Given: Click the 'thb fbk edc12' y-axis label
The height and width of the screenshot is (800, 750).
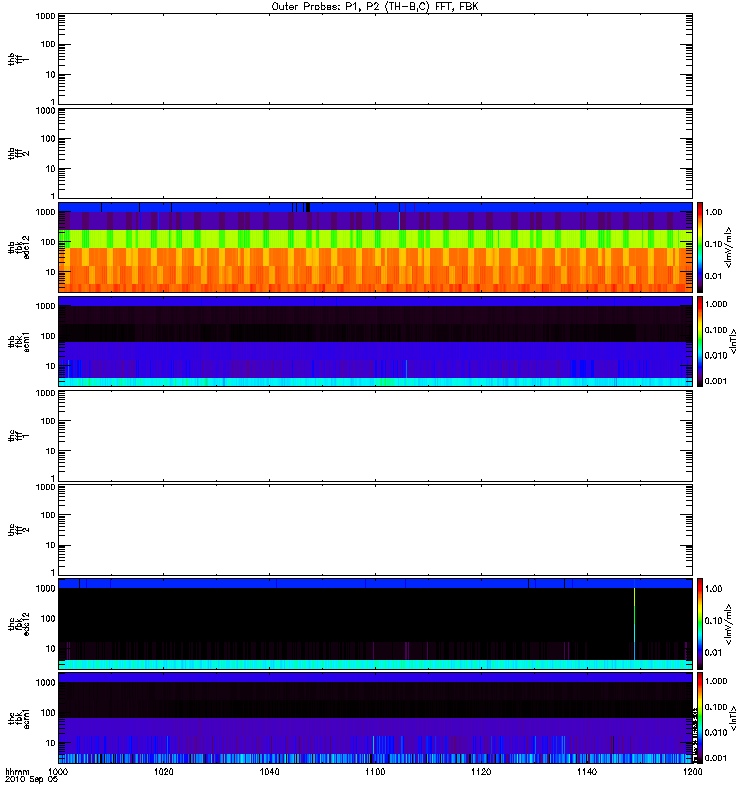Looking at the screenshot, I should pyautogui.click(x=19, y=247).
